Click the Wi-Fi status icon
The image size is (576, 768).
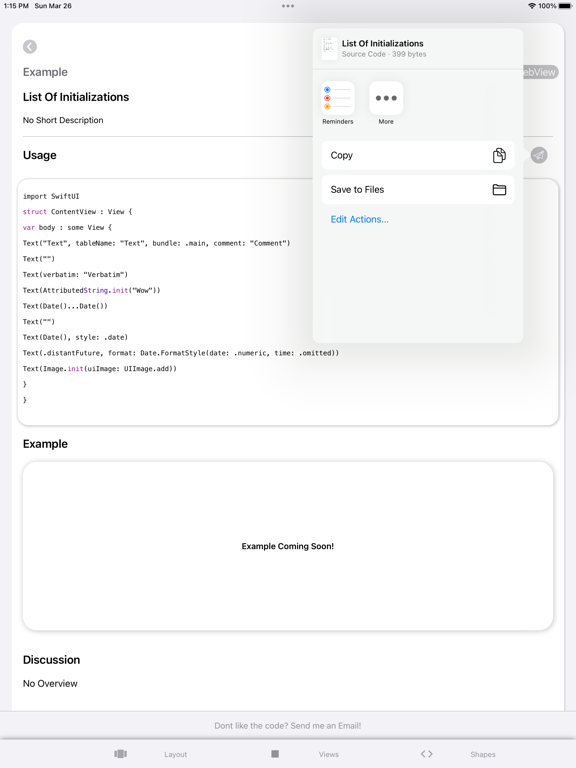click(x=531, y=6)
